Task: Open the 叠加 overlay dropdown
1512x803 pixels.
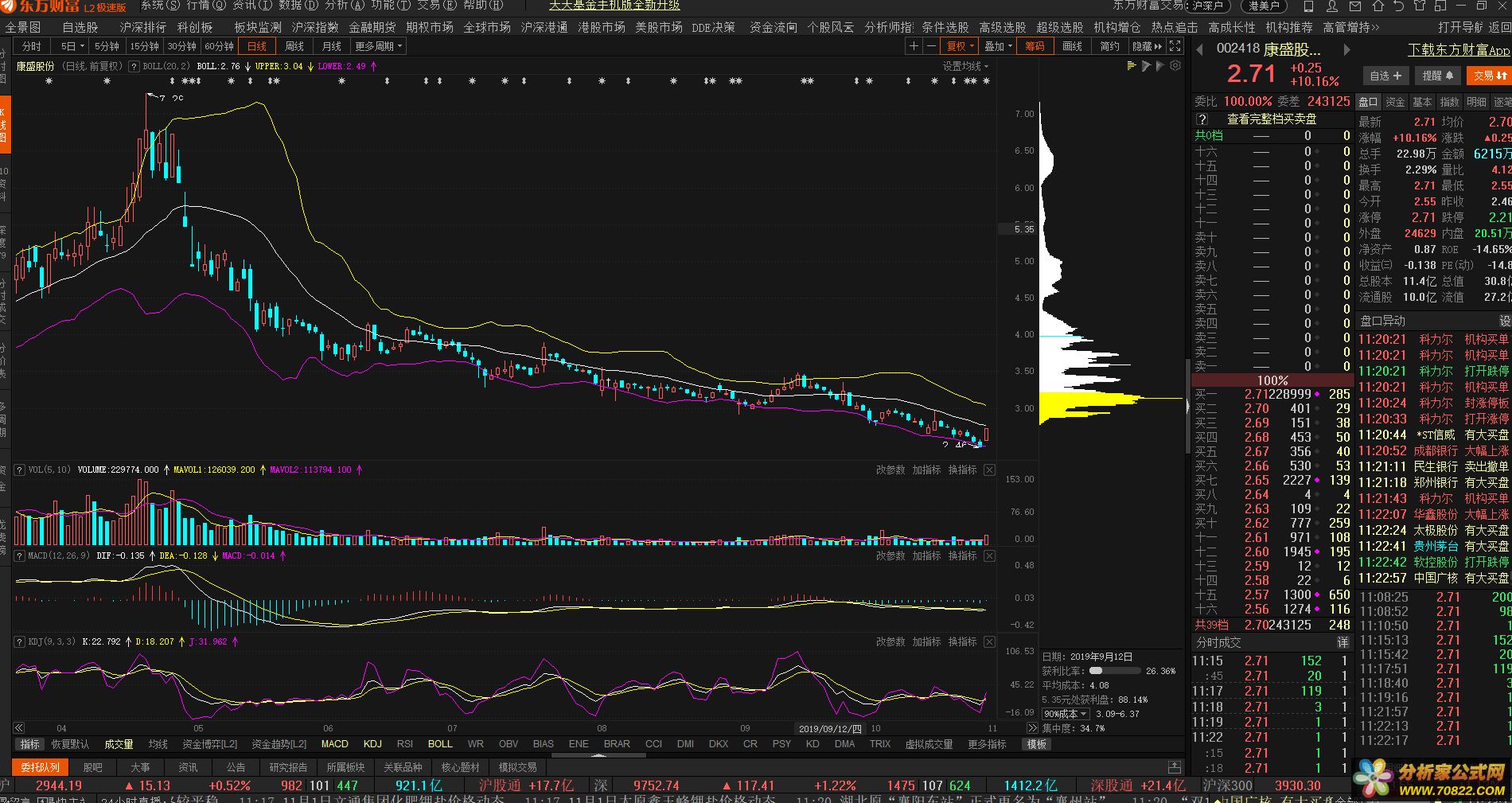Action: [x=999, y=46]
